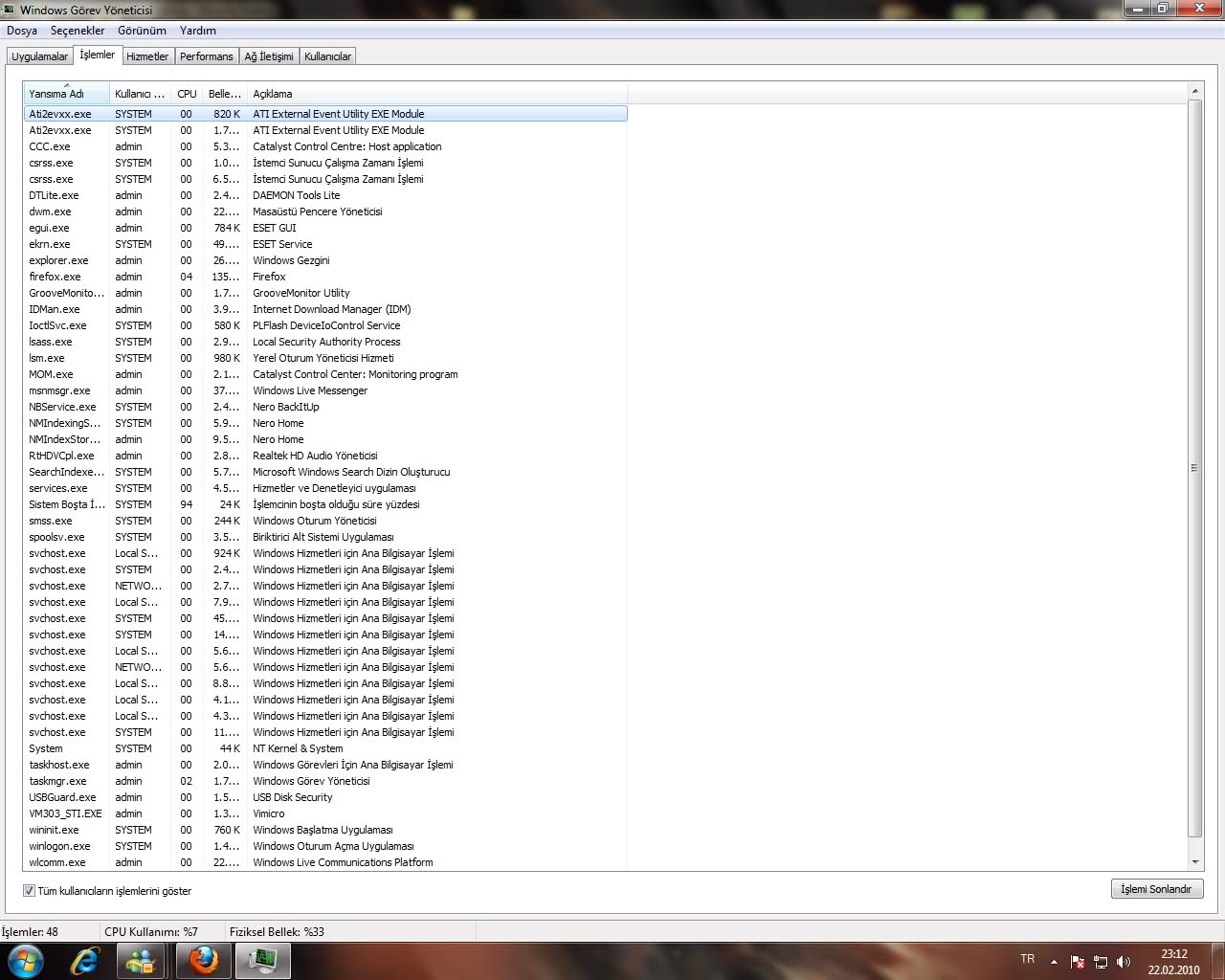Select the services.exe process
The width and height of the screenshot is (1225, 980).
pyautogui.click(x=325, y=488)
